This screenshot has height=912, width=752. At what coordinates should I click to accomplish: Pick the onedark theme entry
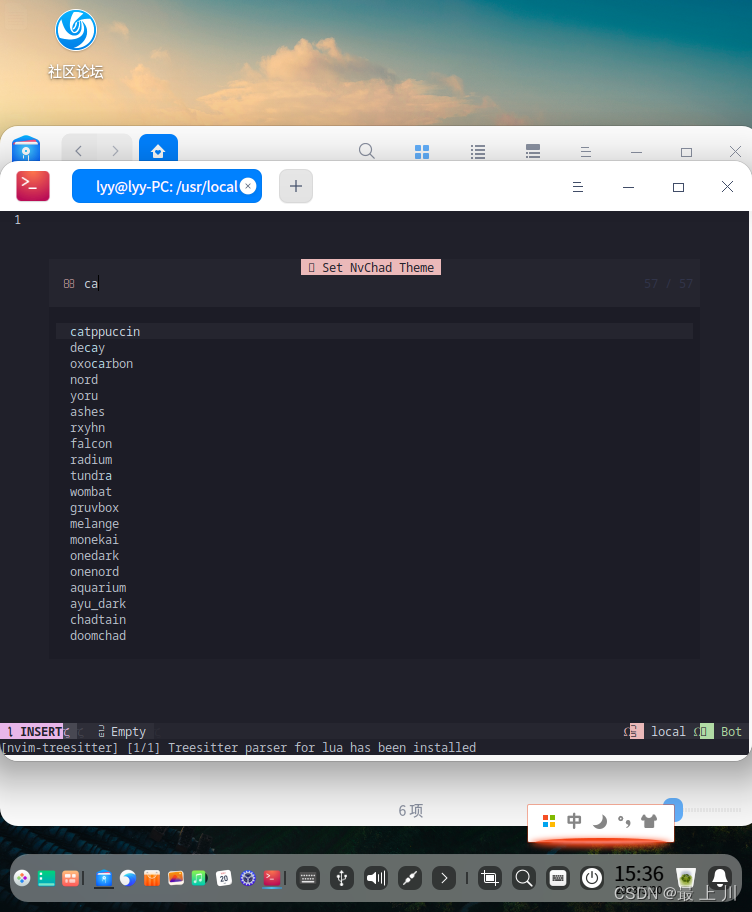coord(94,556)
